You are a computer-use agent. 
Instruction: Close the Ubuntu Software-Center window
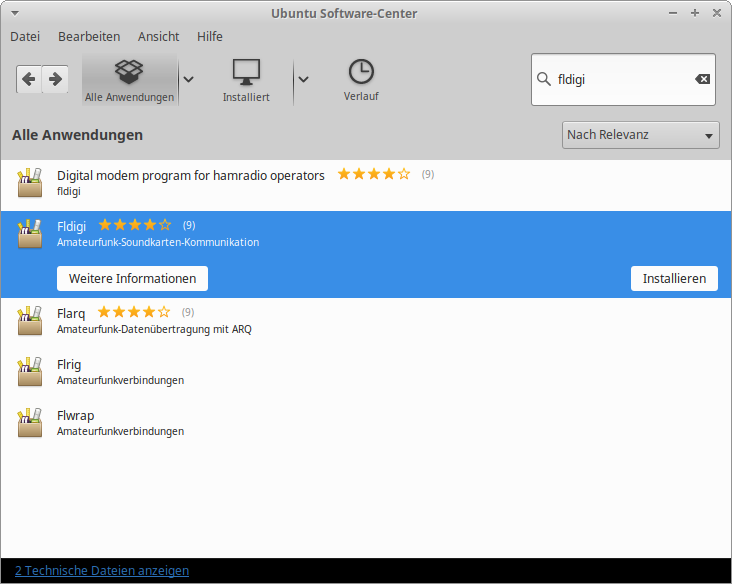tap(717, 13)
